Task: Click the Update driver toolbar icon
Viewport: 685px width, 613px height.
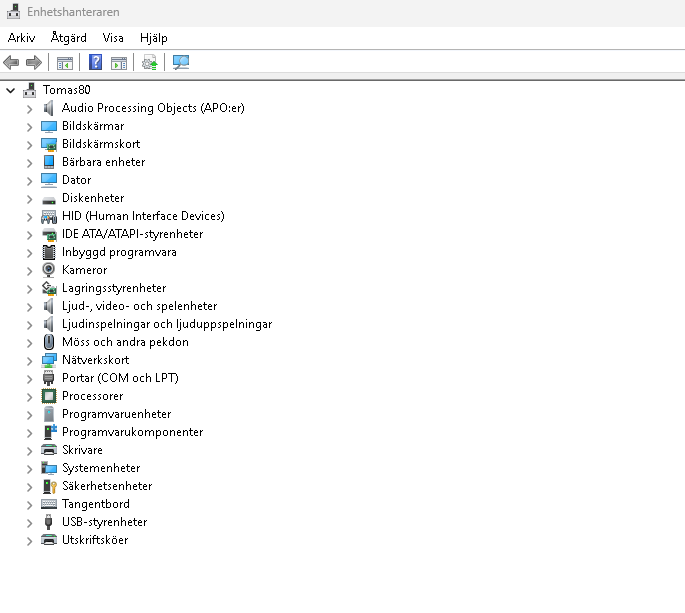Action: [149, 62]
